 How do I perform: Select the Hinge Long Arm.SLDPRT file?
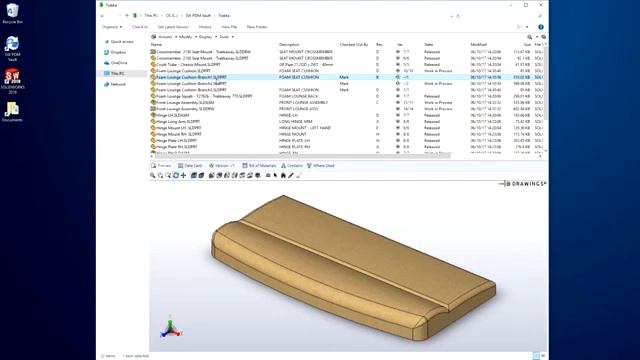(x=176, y=122)
